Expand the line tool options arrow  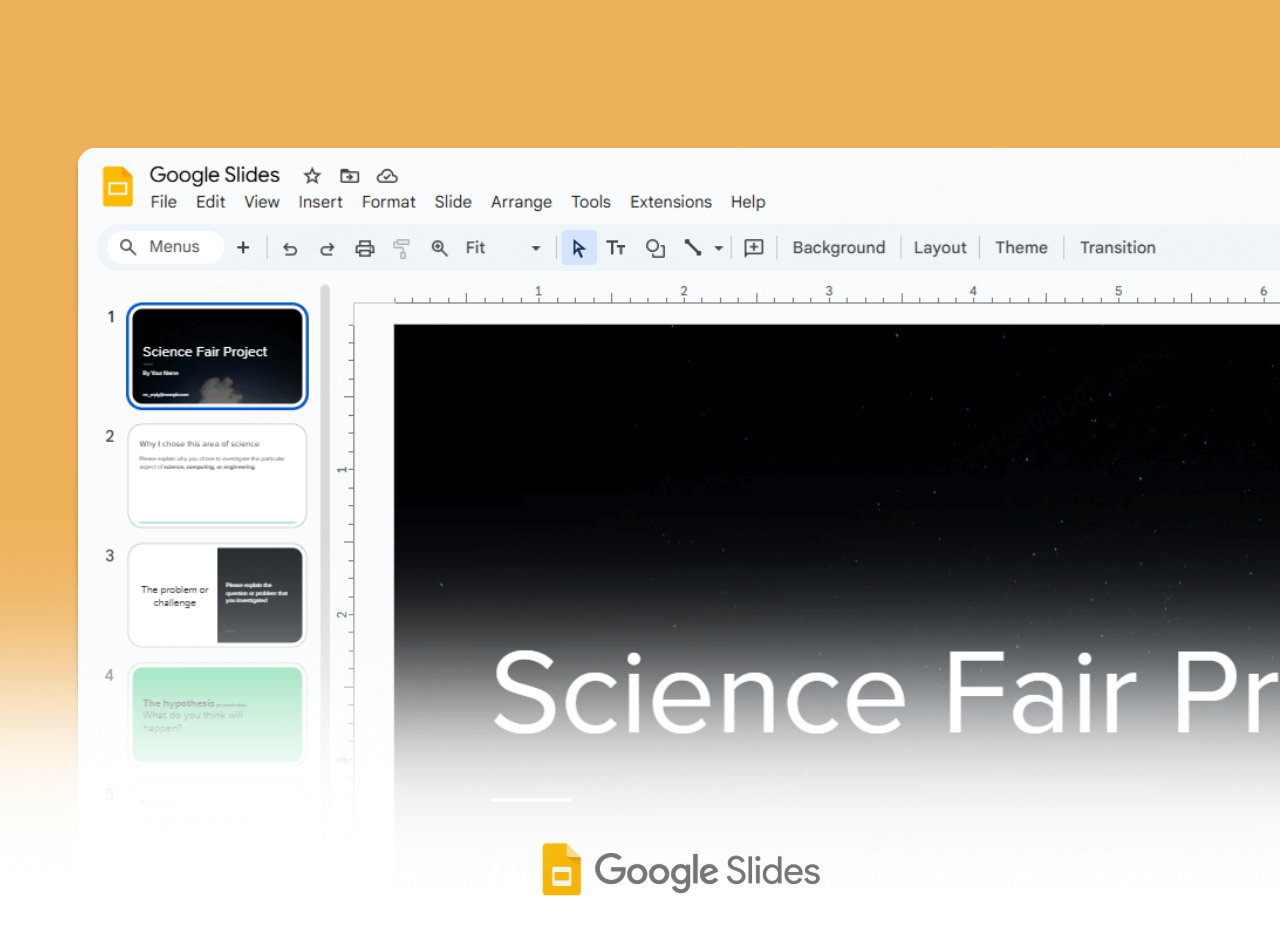(x=717, y=247)
